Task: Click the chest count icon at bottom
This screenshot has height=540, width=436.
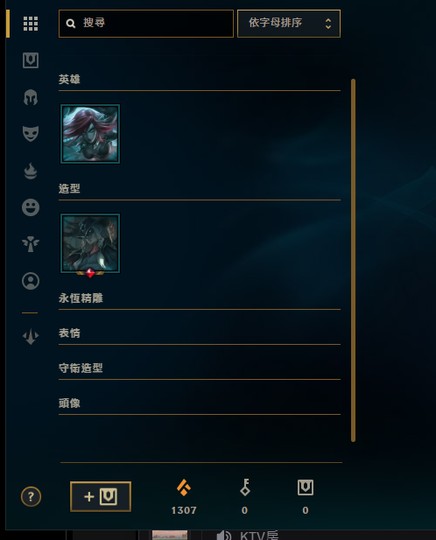Action: pos(305,488)
